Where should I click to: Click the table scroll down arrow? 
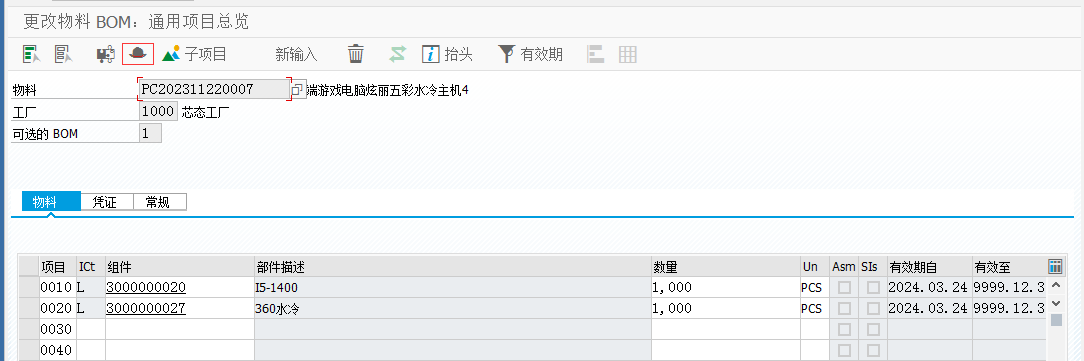[x=1056, y=303]
